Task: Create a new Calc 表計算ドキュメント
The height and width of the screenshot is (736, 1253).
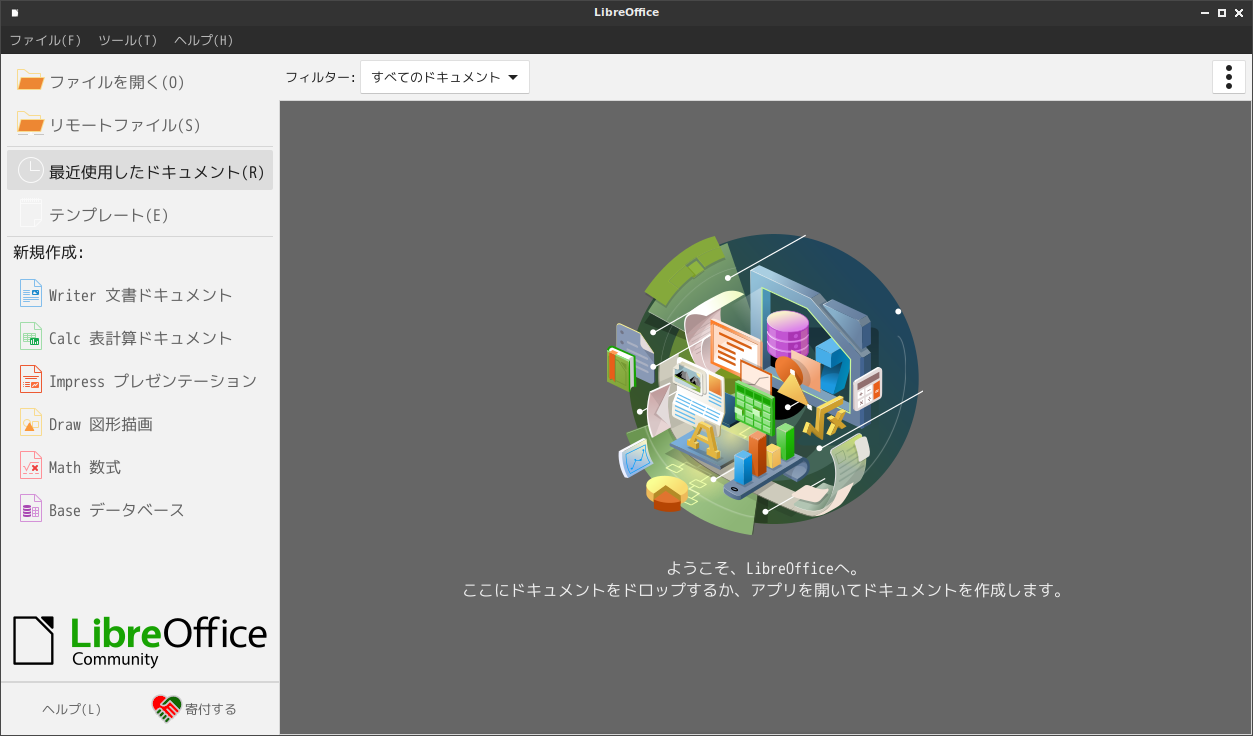Action: click(140, 338)
